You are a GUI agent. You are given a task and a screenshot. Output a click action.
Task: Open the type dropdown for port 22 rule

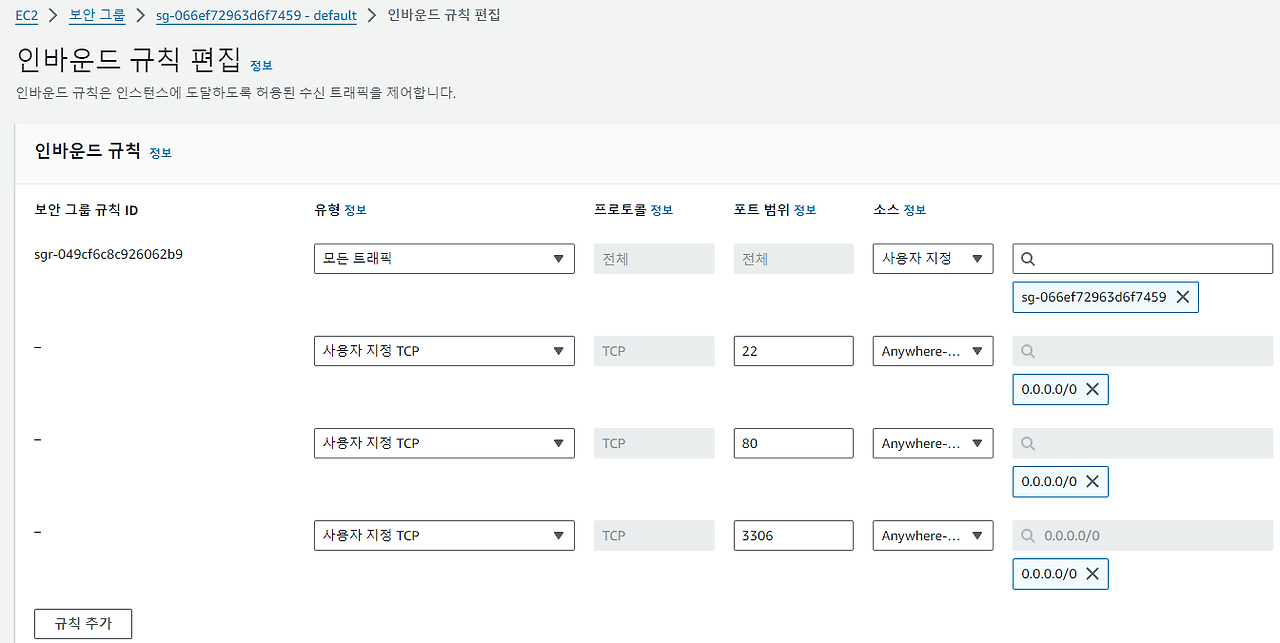click(444, 351)
